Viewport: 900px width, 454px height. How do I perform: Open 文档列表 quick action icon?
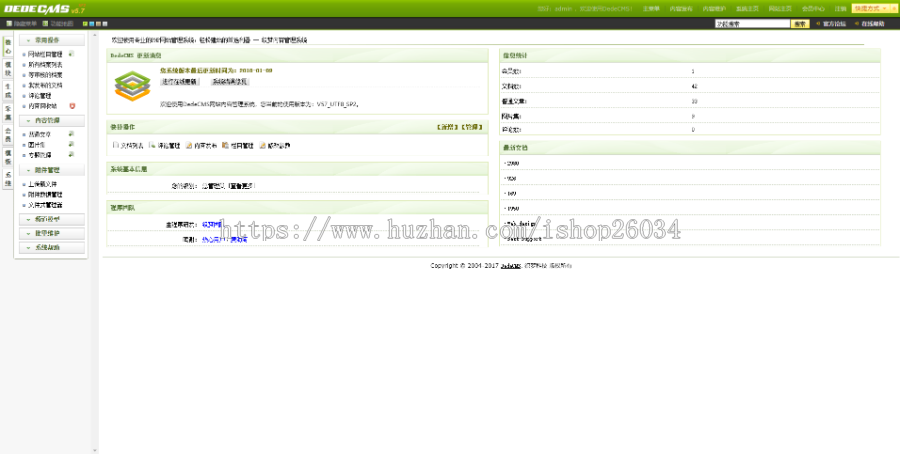click(x=116, y=145)
